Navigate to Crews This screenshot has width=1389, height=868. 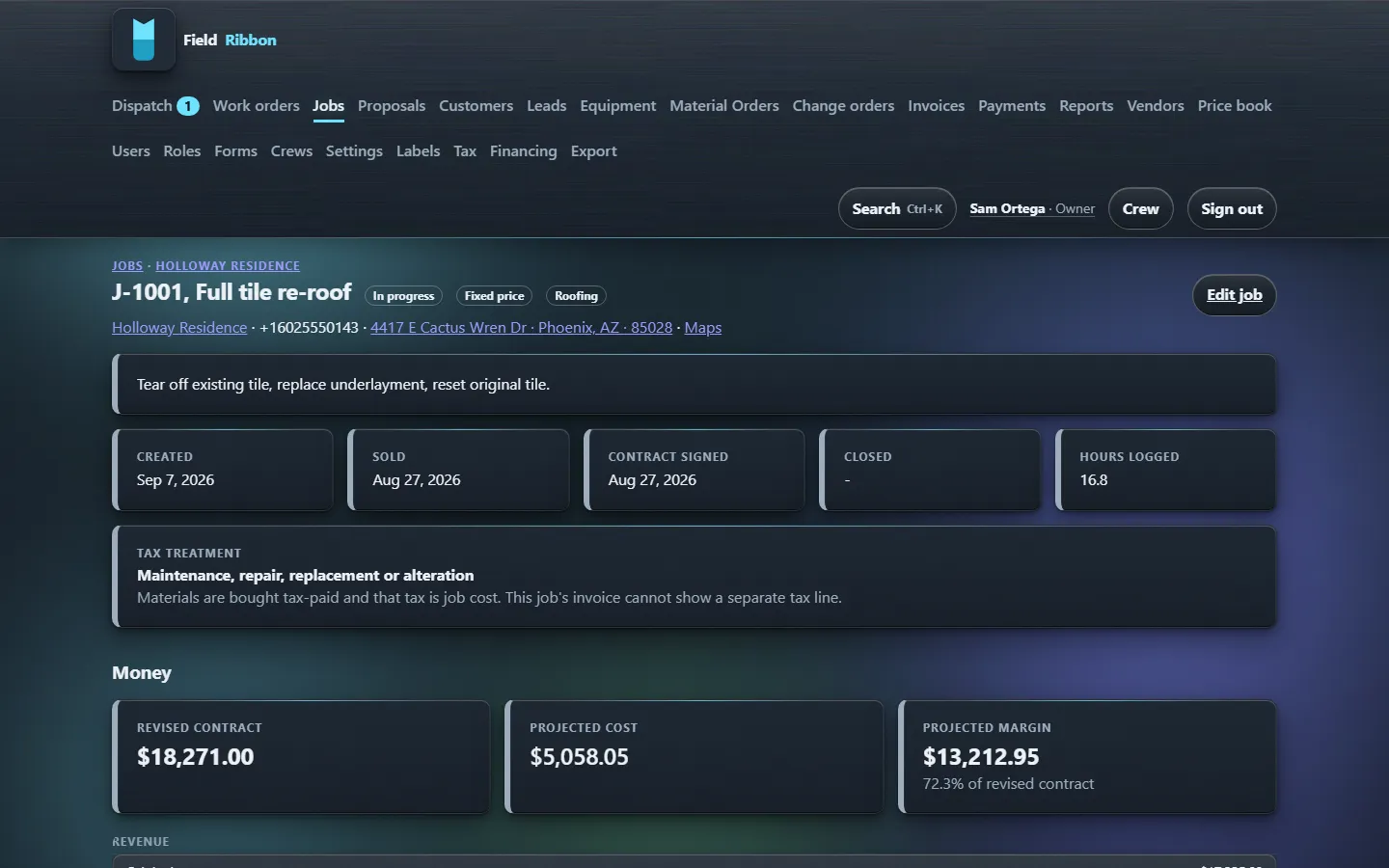coord(291,151)
